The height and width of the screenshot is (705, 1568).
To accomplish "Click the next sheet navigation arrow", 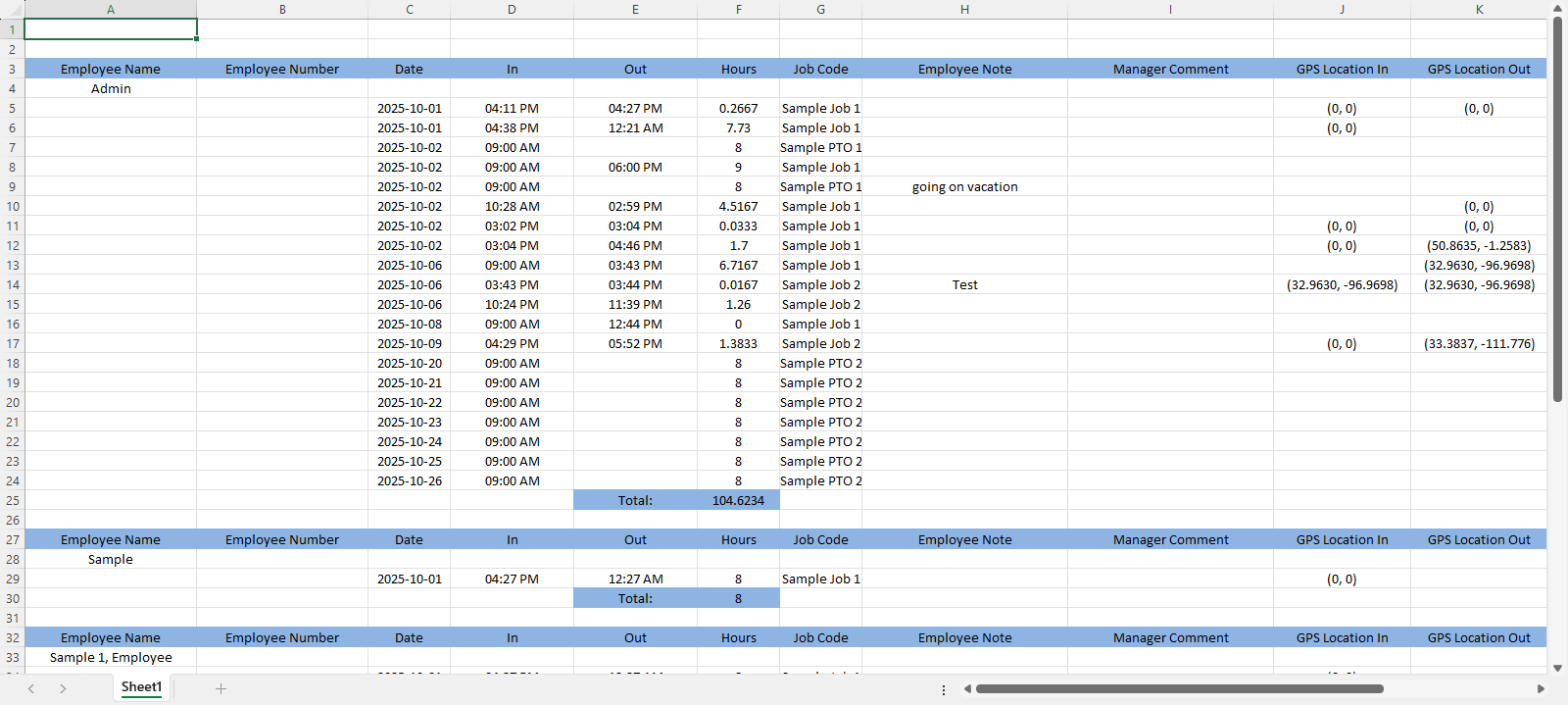I will click(x=63, y=688).
